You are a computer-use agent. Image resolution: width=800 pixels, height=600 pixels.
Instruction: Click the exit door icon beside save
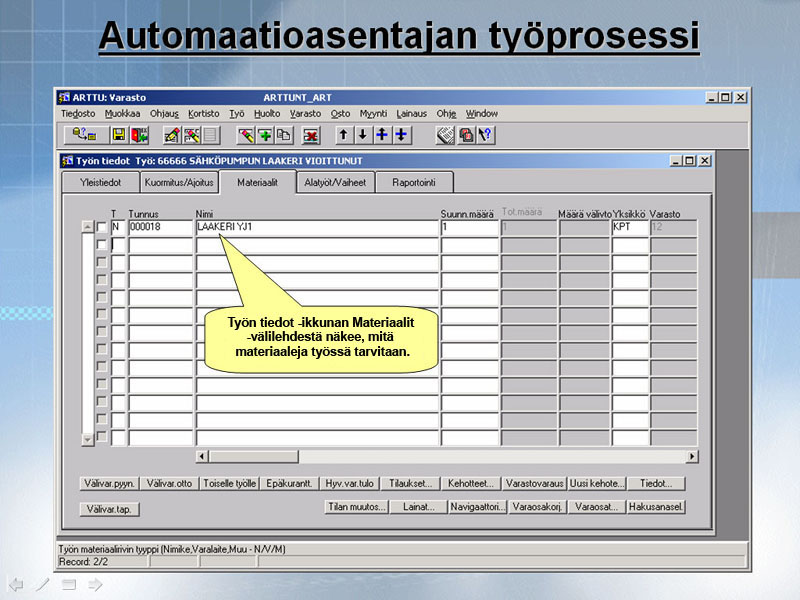click(139, 135)
